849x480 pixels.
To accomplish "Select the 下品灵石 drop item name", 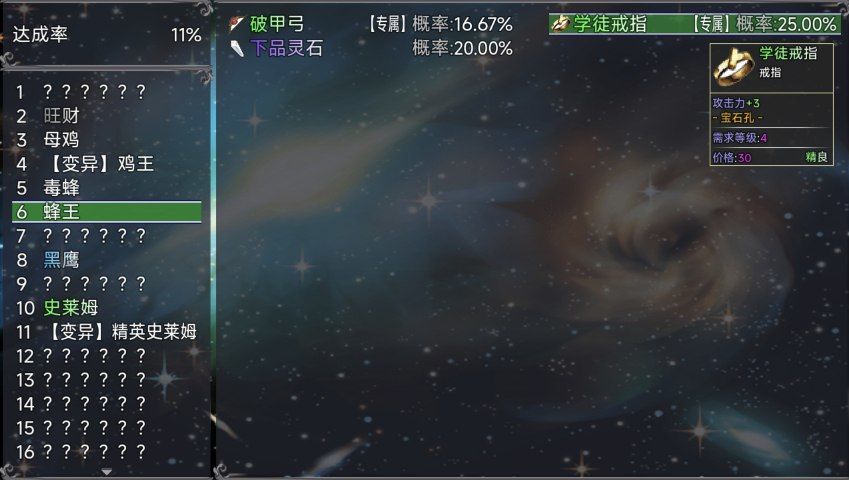I will 286,49.
